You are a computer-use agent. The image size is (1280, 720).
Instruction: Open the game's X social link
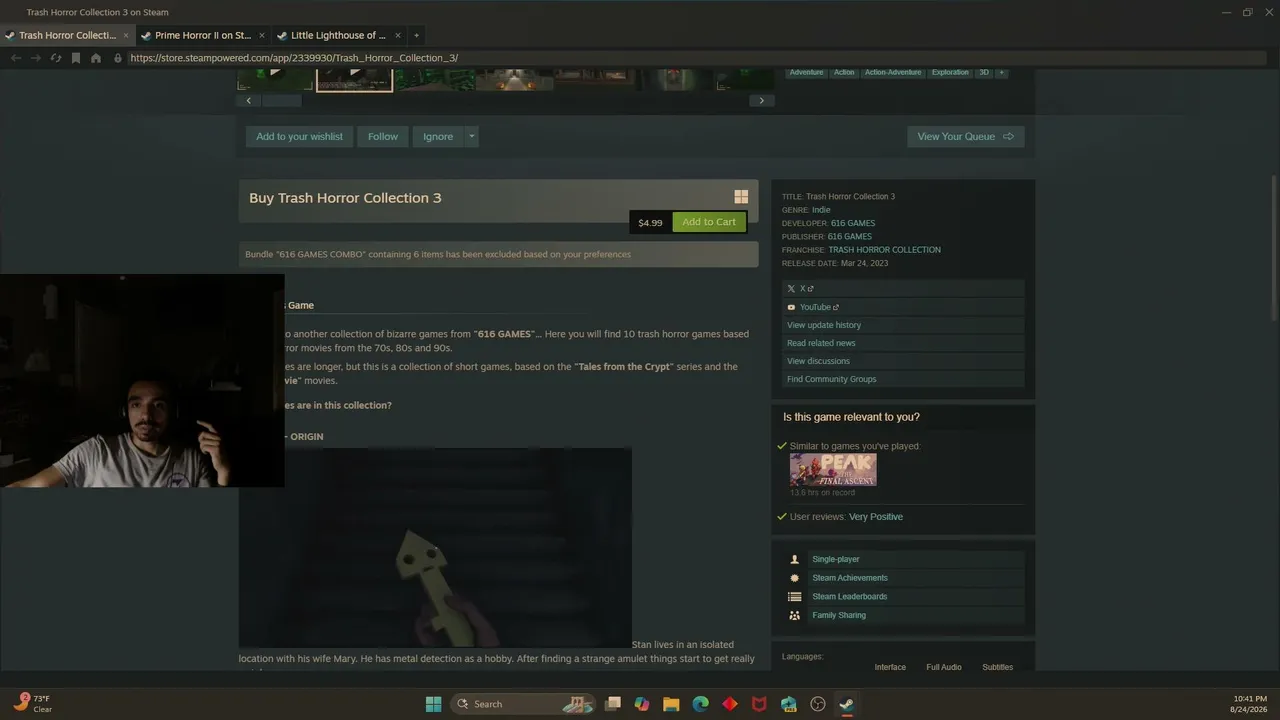[x=903, y=289]
